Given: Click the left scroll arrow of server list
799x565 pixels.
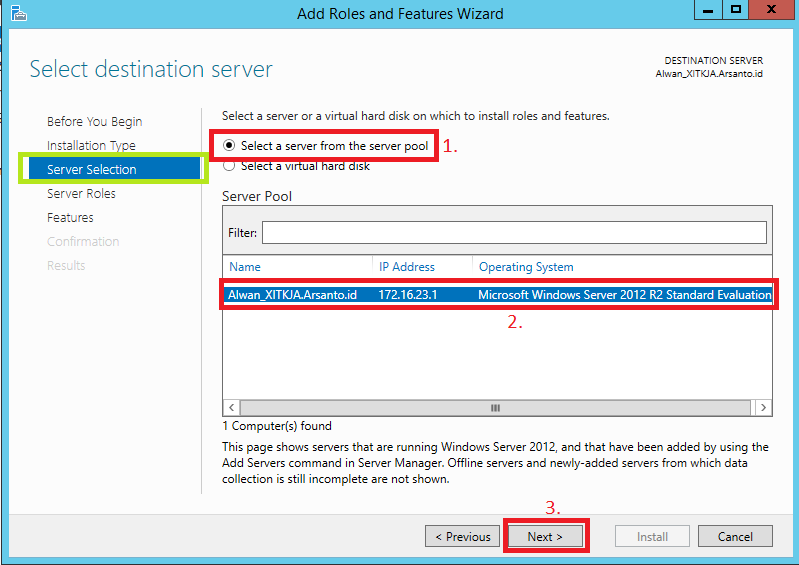Looking at the screenshot, I should (231, 408).
